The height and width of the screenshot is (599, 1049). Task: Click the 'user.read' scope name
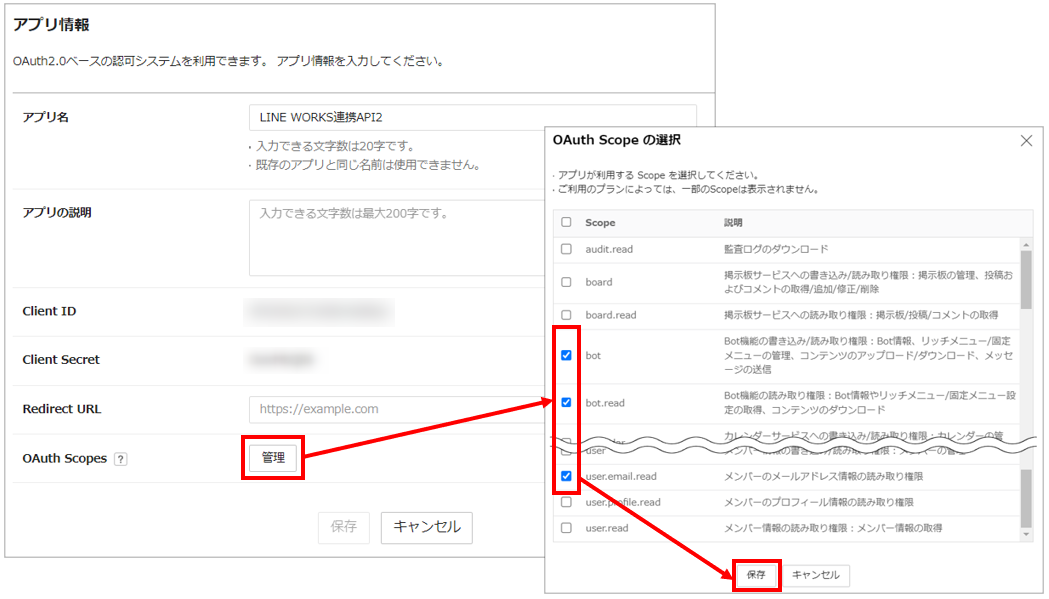click(x=607, y=528)
